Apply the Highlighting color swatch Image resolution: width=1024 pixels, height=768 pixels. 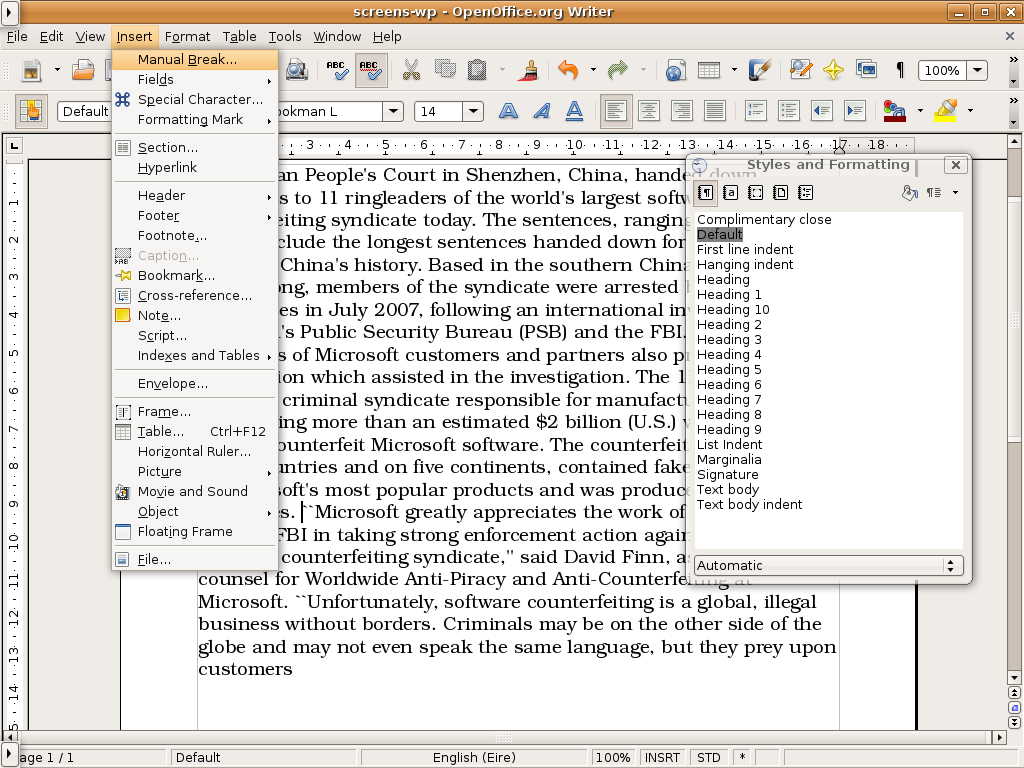[946, 111]
